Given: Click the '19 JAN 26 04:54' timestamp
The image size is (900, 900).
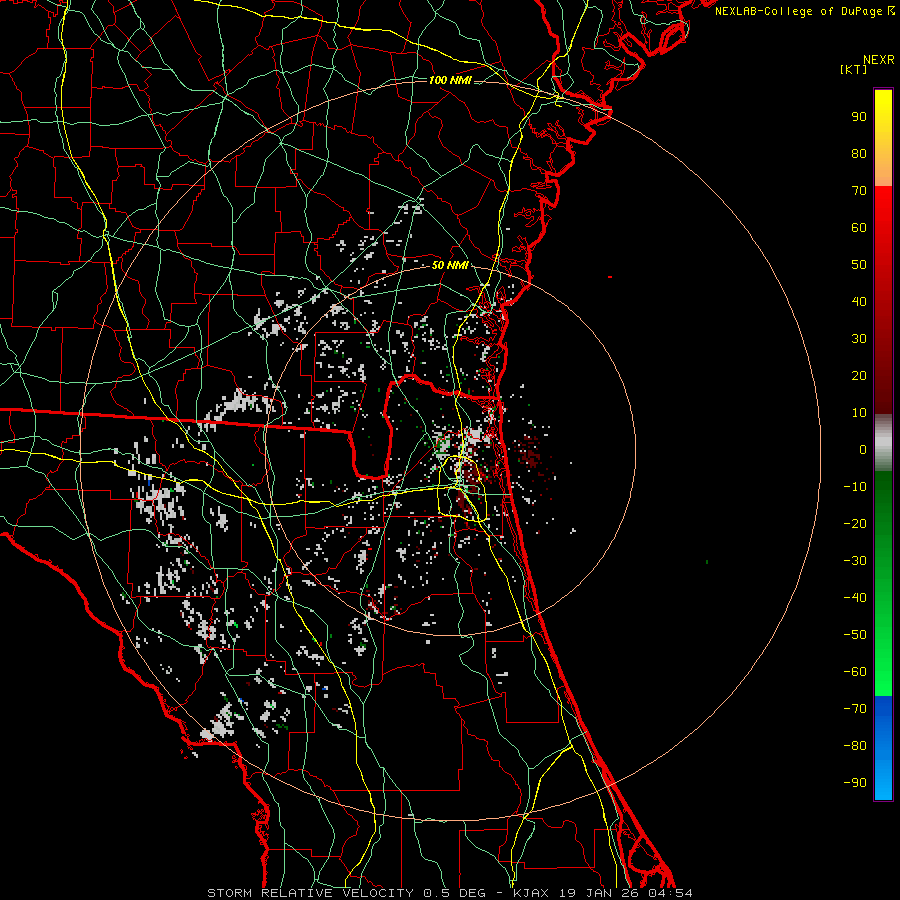Looking at the screenshot, I should tap(625, 893).
